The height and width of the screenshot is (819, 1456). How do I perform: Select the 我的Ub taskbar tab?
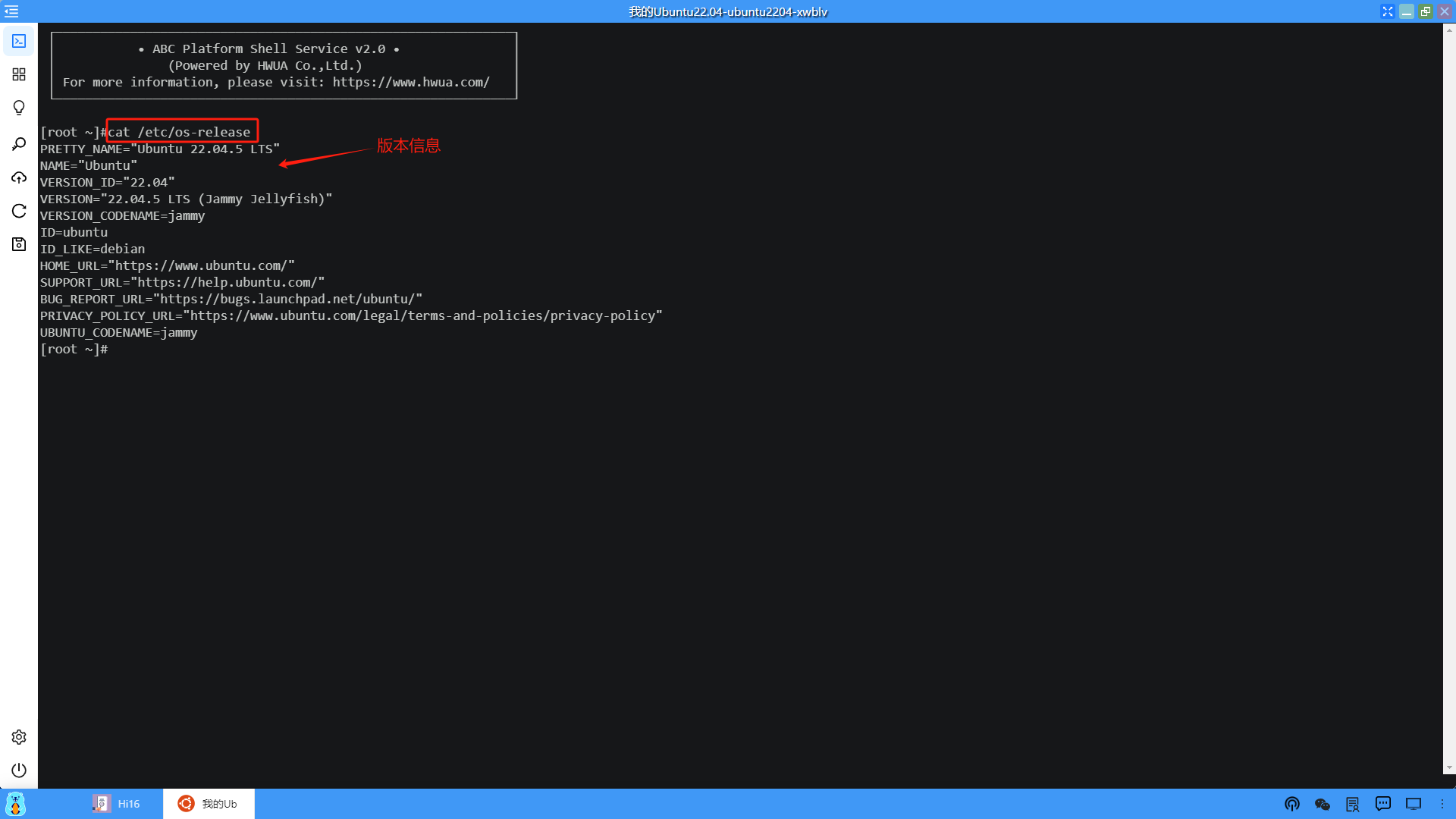(x=208, y=804)
